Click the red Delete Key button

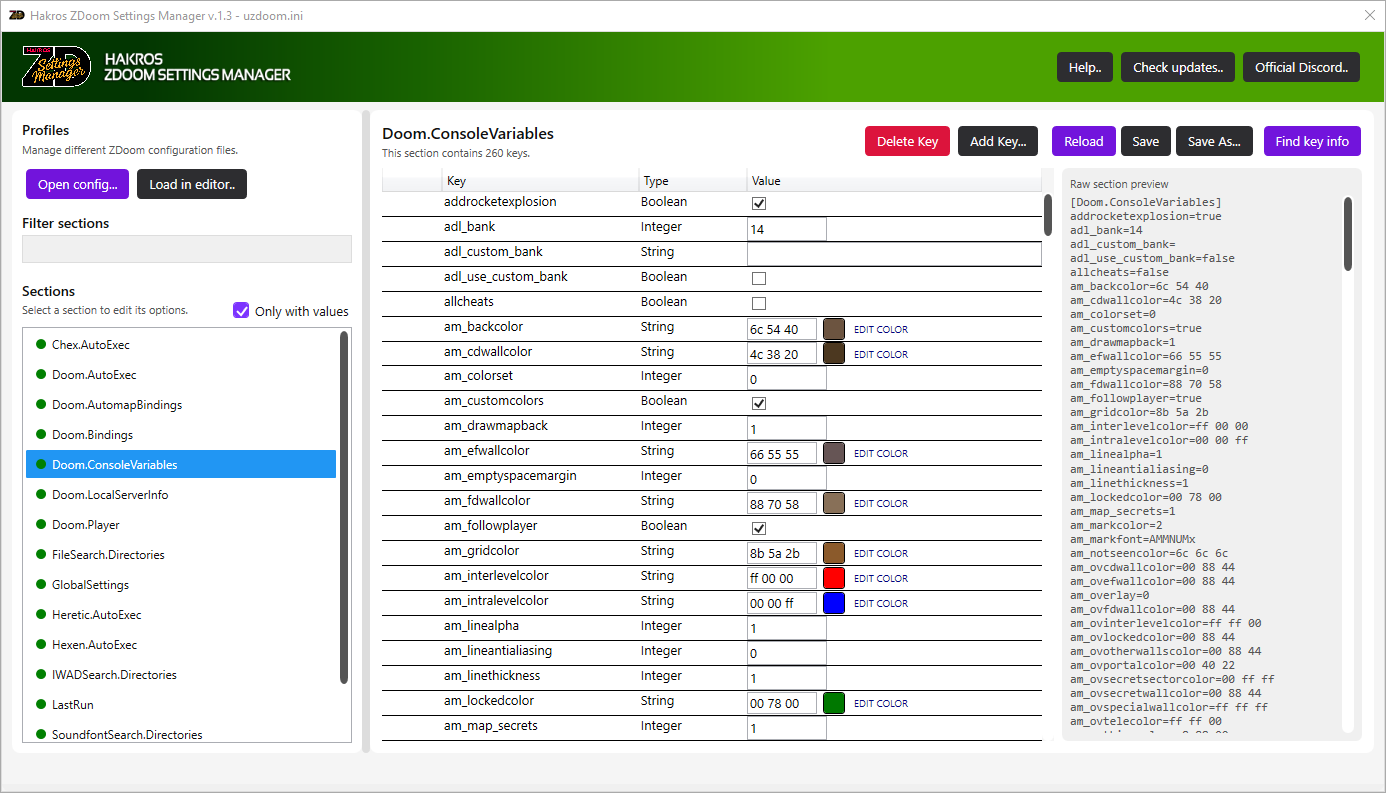(x=907, y=141)
